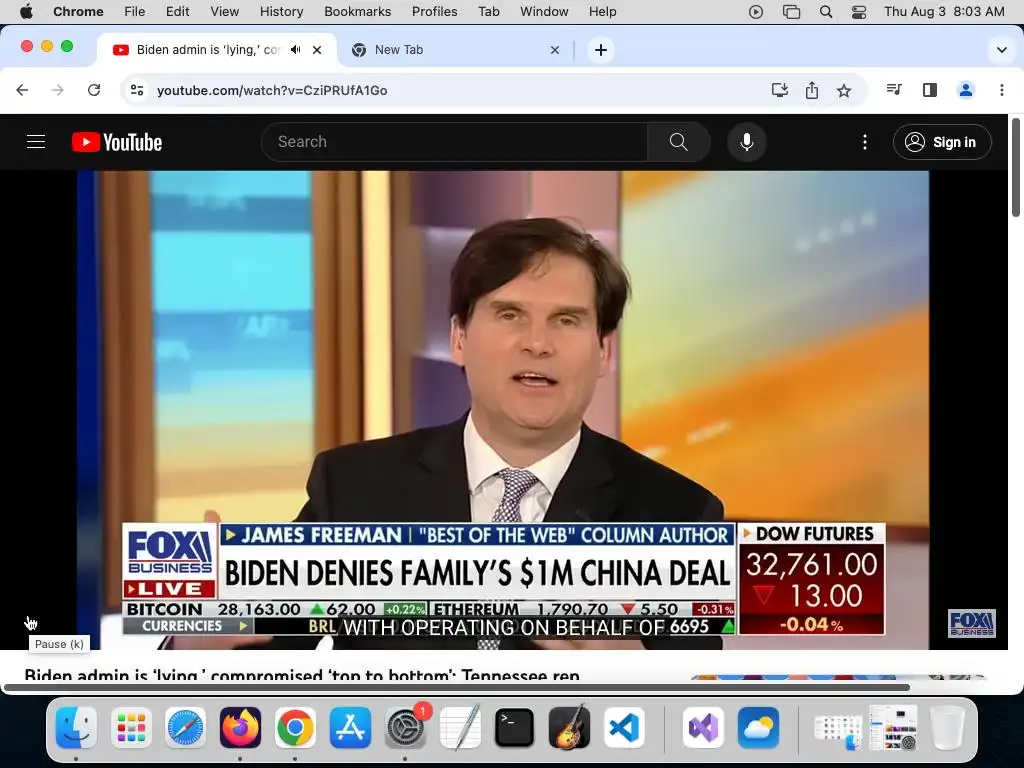The height and width of the screenshot is (768, 1024).
Task: Click the video title text below player
Action: tap(302, 675)
